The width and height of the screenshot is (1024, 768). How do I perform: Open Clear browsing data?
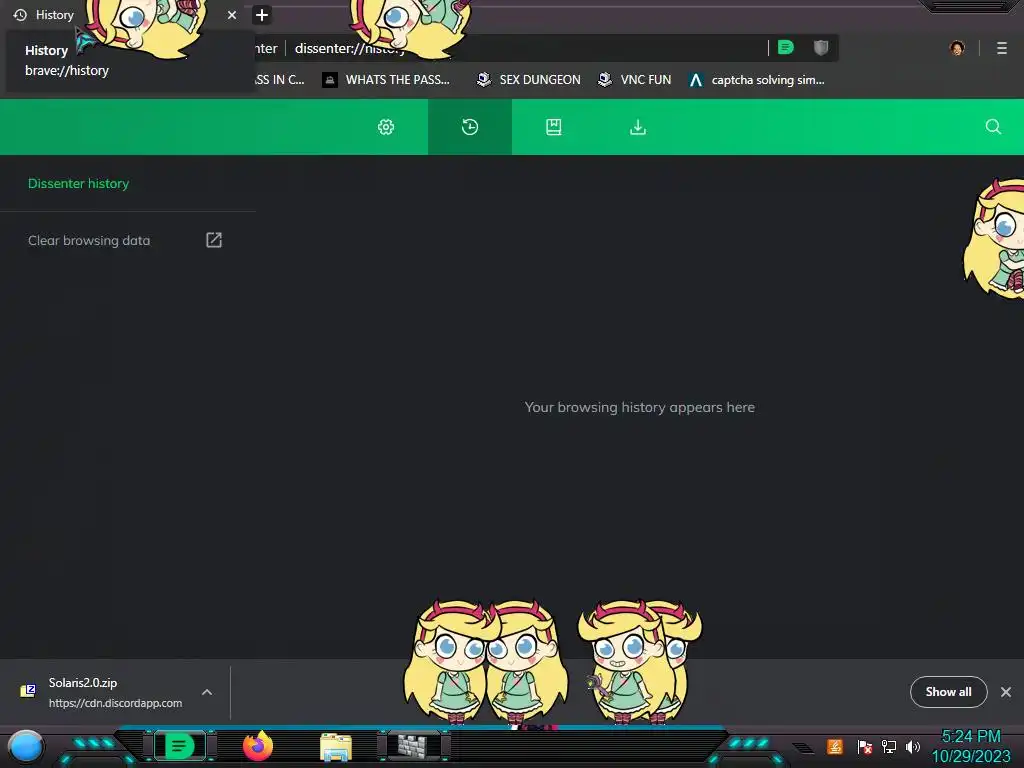(89, 240)
